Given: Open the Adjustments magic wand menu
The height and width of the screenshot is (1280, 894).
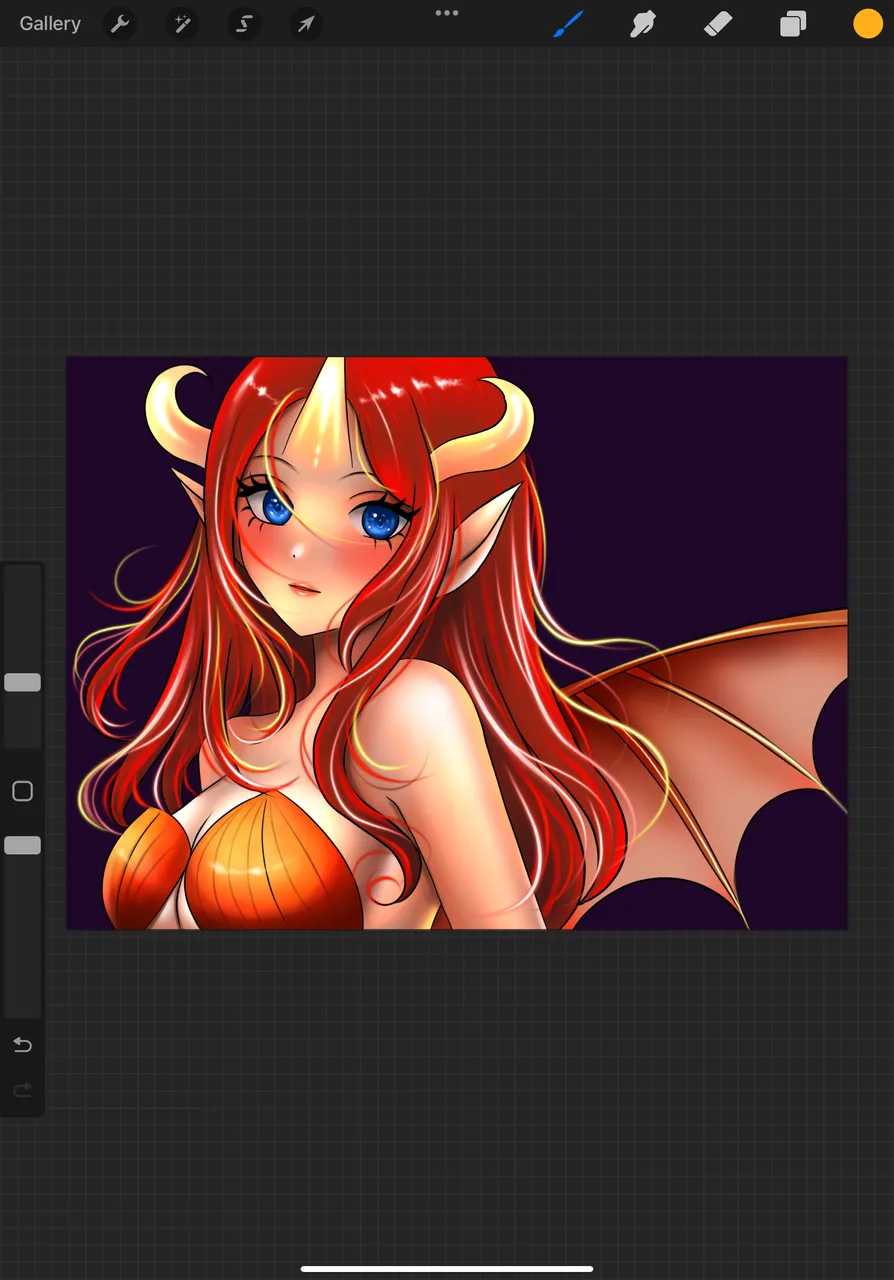Looking at the screenshot, I should click(182, 24).
